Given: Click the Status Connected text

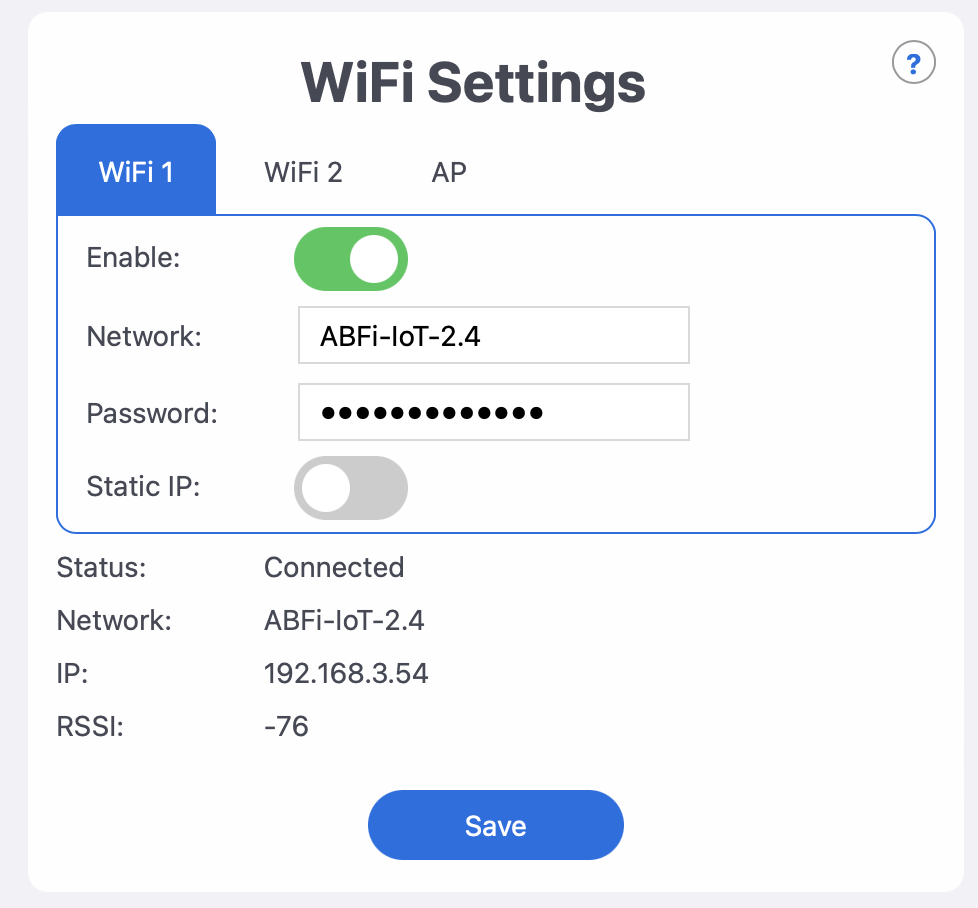Looking at the screenshot, I should pos(334,568).
